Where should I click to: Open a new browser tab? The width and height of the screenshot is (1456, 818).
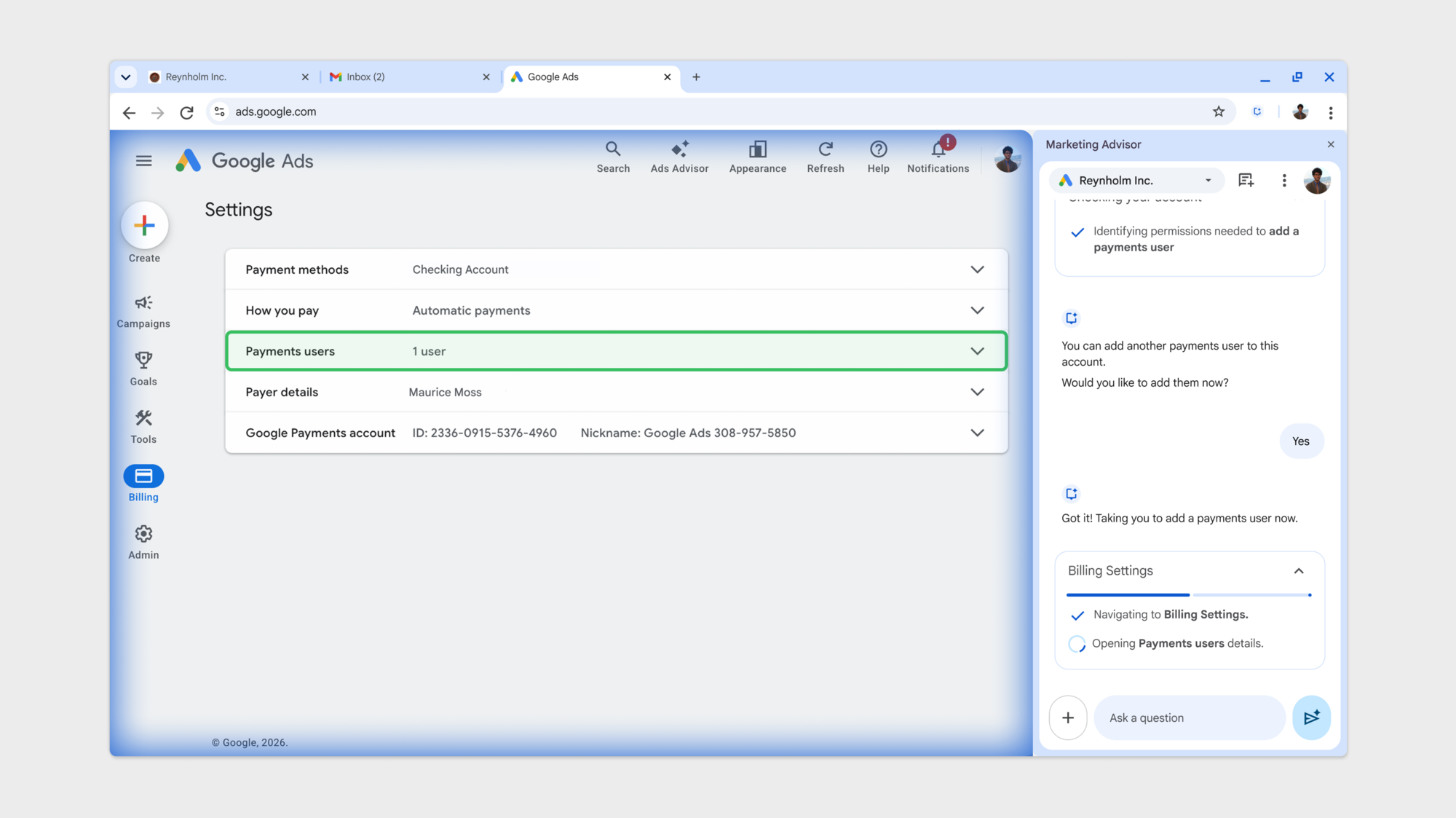click(696, 76)
